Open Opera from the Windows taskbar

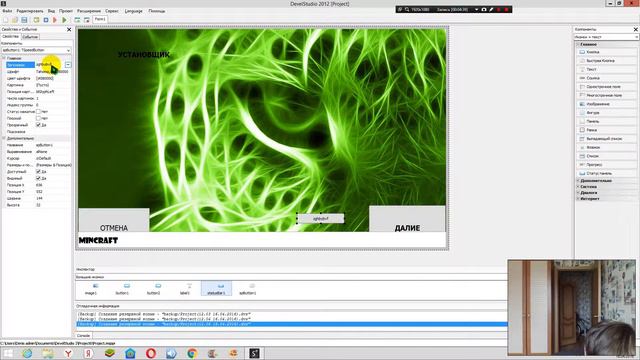(x=151, y=353)
